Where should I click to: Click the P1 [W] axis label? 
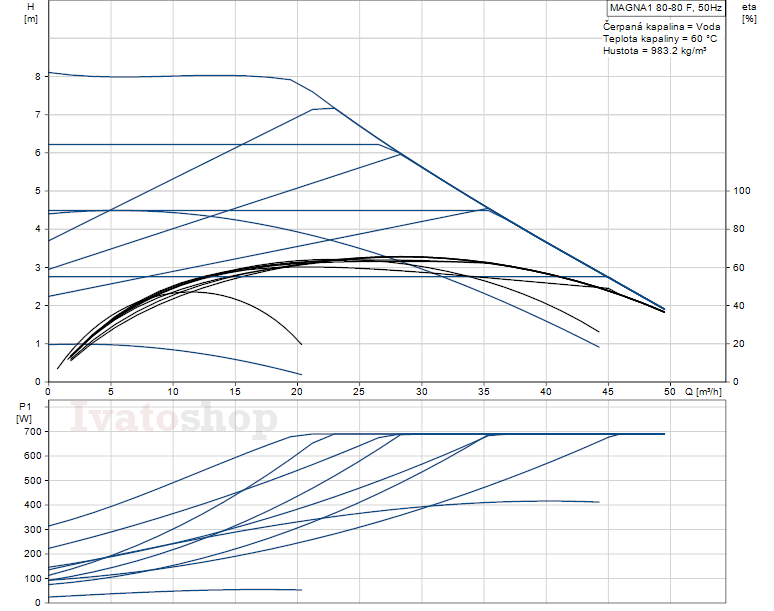point(24,412)
